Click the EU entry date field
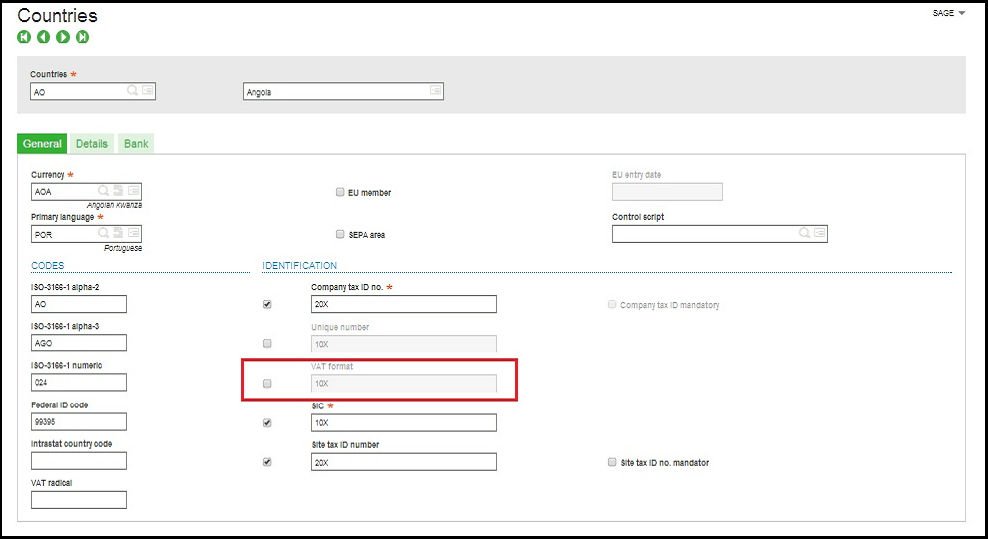Viewport: 988px width, 539px height. (667, 192)
